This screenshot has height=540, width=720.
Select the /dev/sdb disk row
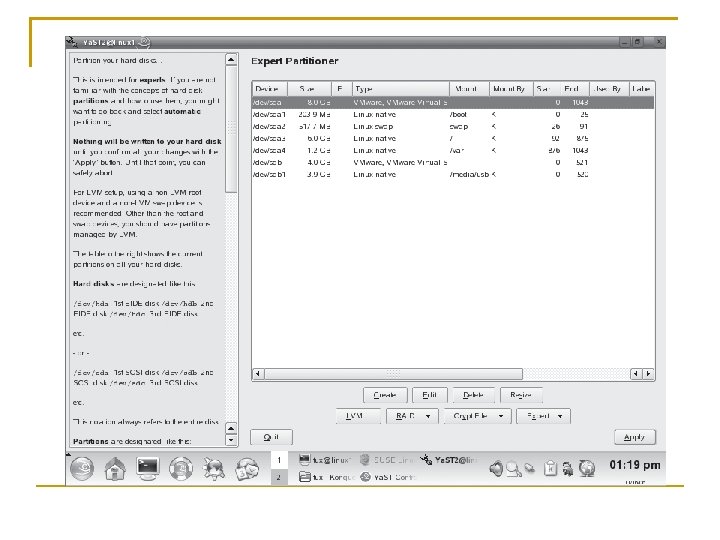453,162
